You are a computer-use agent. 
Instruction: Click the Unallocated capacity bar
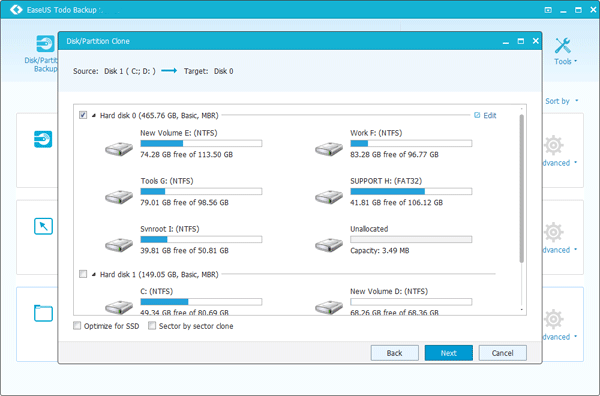(x=411, y=240)
